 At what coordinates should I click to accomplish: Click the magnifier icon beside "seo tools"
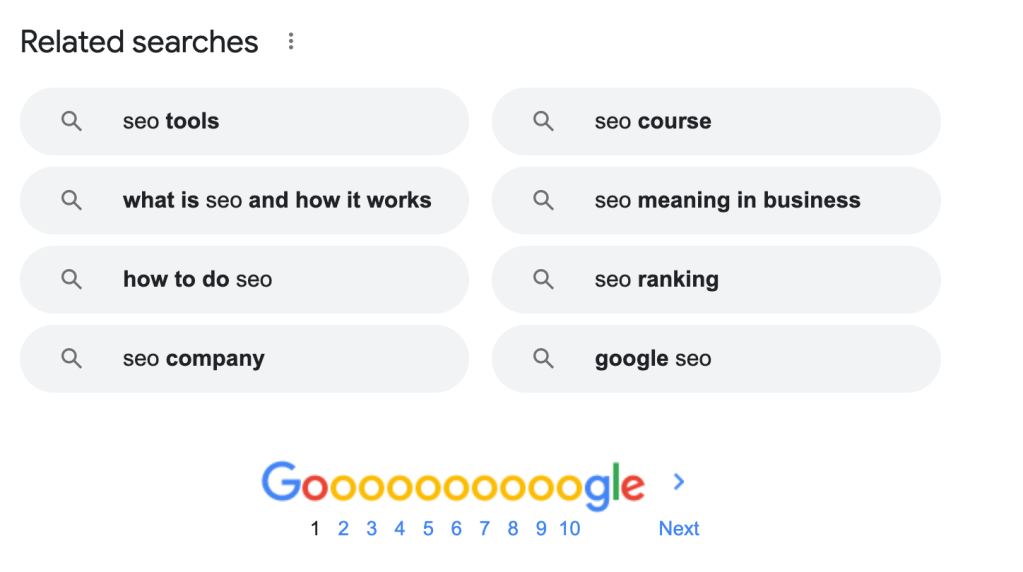pyautogui.click(x=72, y=121)
